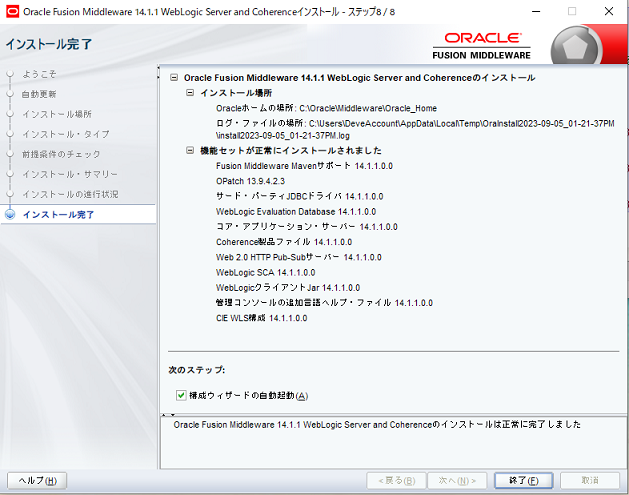This screenshot has height=495, width=629.
Task: Click the grey pentagon sphere graphic
Action: coord(576,47)
